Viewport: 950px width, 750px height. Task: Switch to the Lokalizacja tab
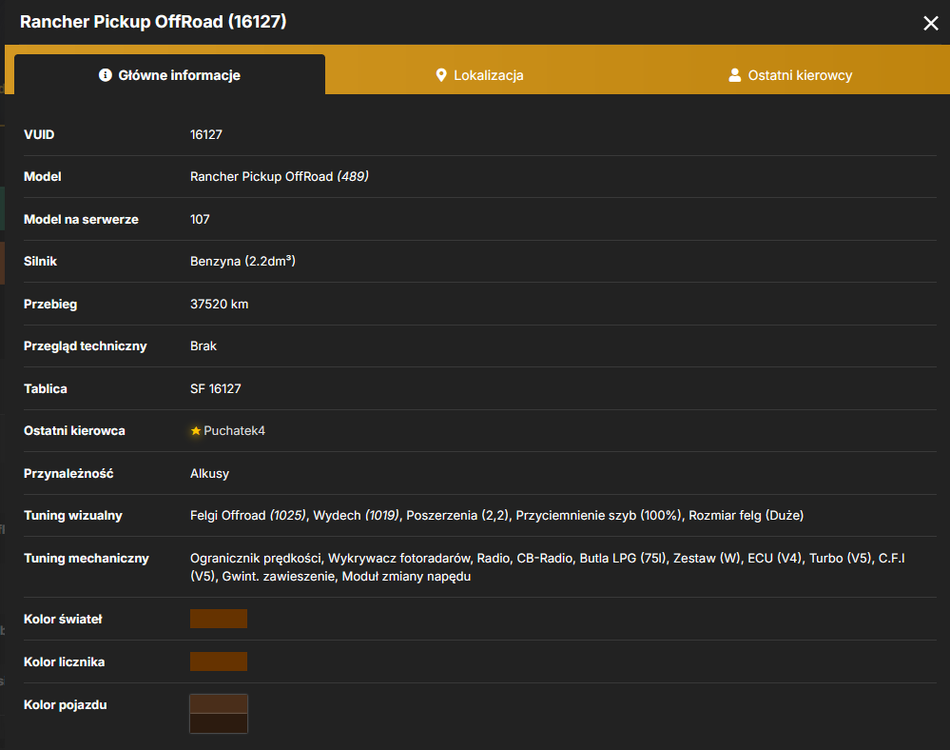click(479, 75)
